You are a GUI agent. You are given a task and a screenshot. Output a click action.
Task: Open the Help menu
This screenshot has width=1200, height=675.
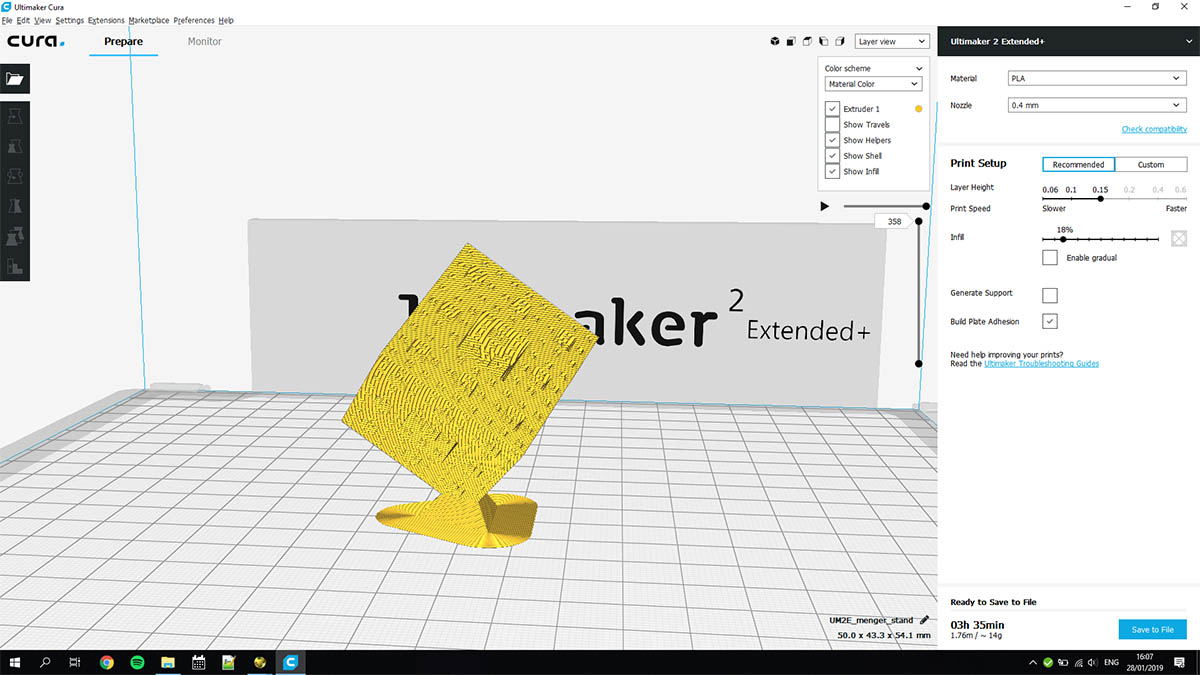[x=226, y=20]
